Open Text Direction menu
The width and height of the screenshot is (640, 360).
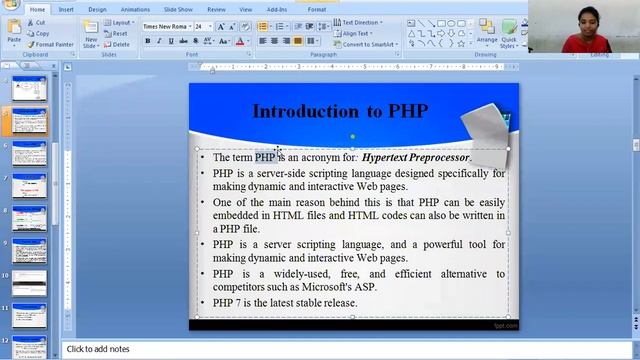pos(358,22)
